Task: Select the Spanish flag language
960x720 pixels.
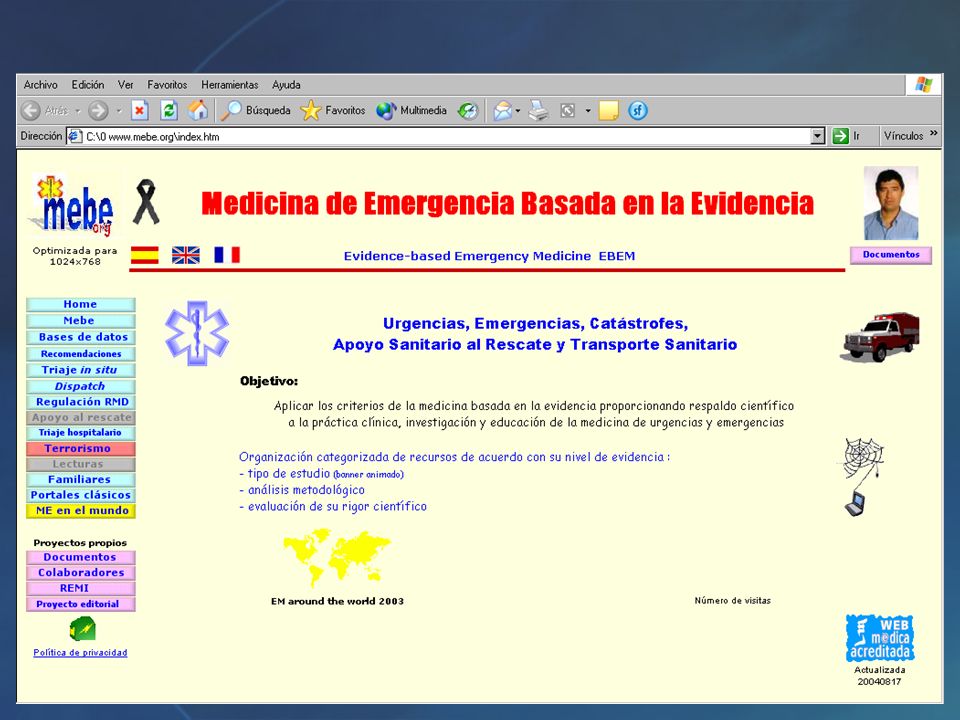Action: 144,255
